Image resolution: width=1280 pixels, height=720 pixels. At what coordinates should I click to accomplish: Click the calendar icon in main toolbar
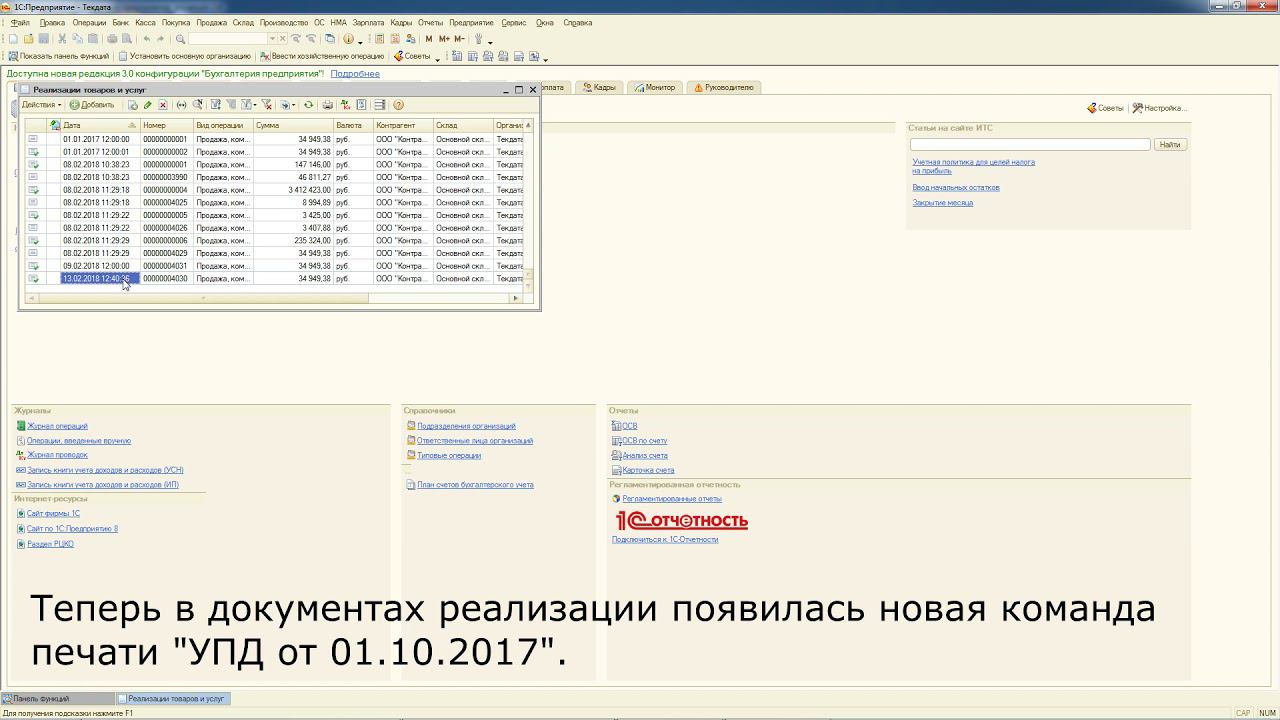(x=395, y=39)
